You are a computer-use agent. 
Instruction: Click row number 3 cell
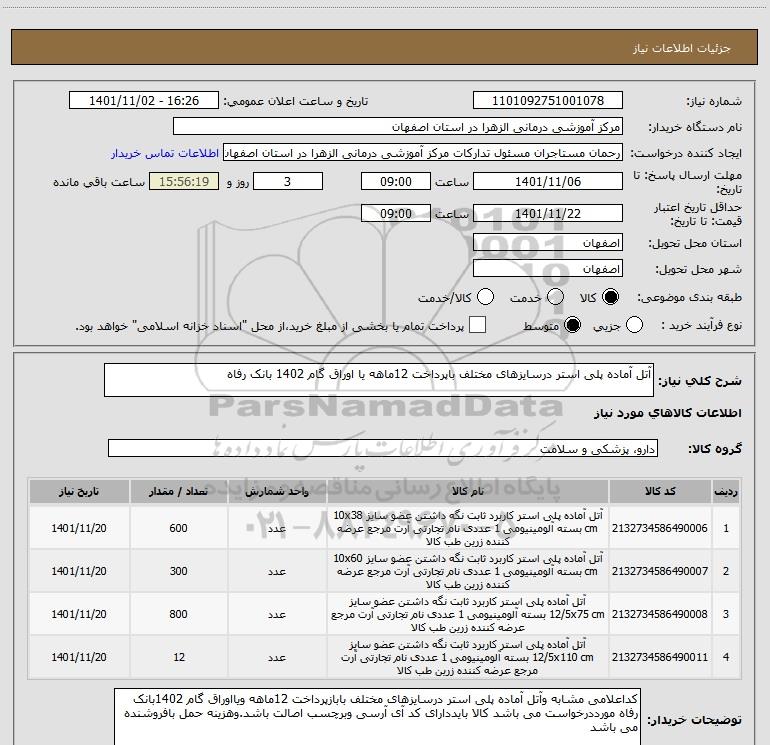point(726,614)
